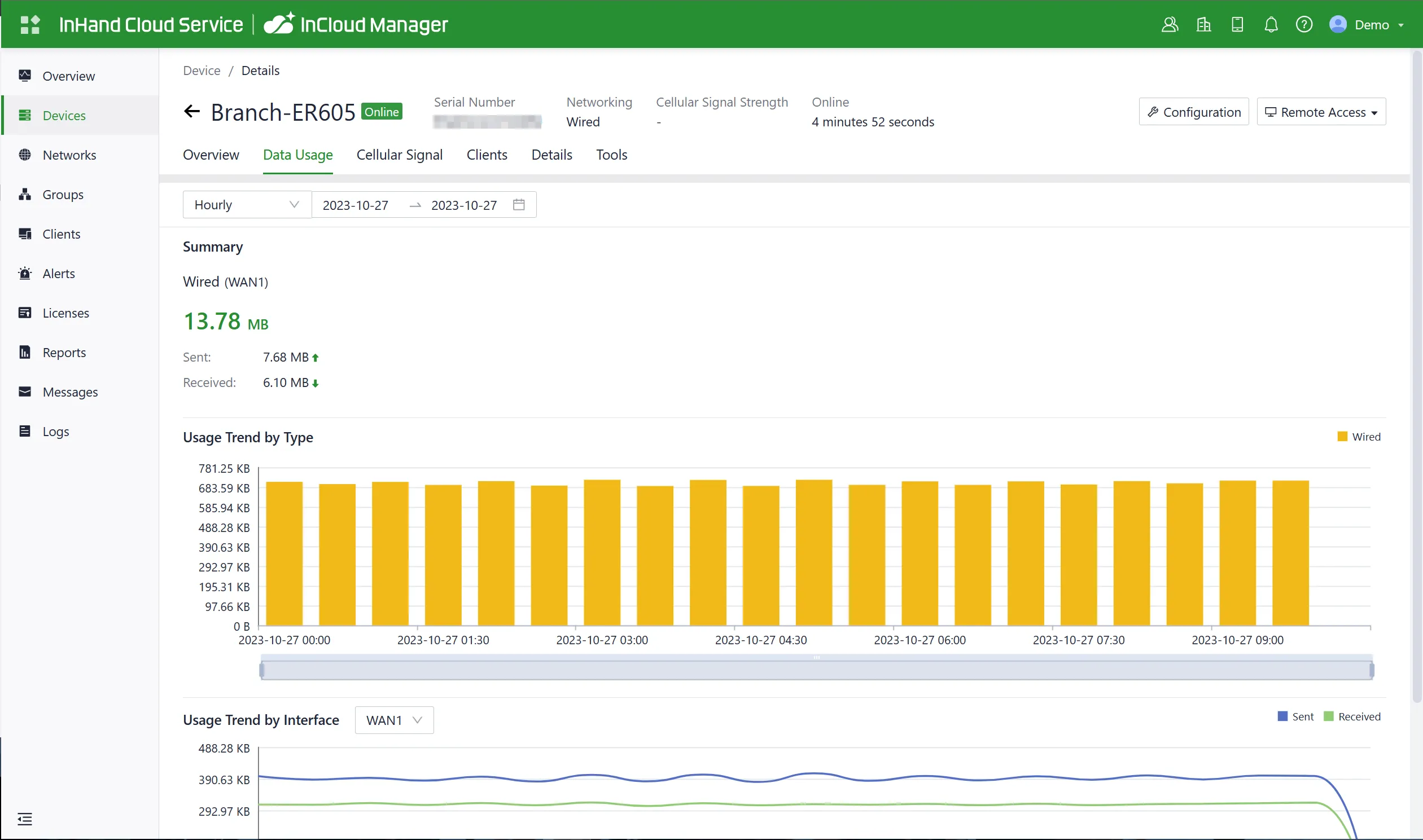This screenshot has height=840, width=1423.
Task: Click the Device breadcrumb link
Action: click(x=202, y=70)
